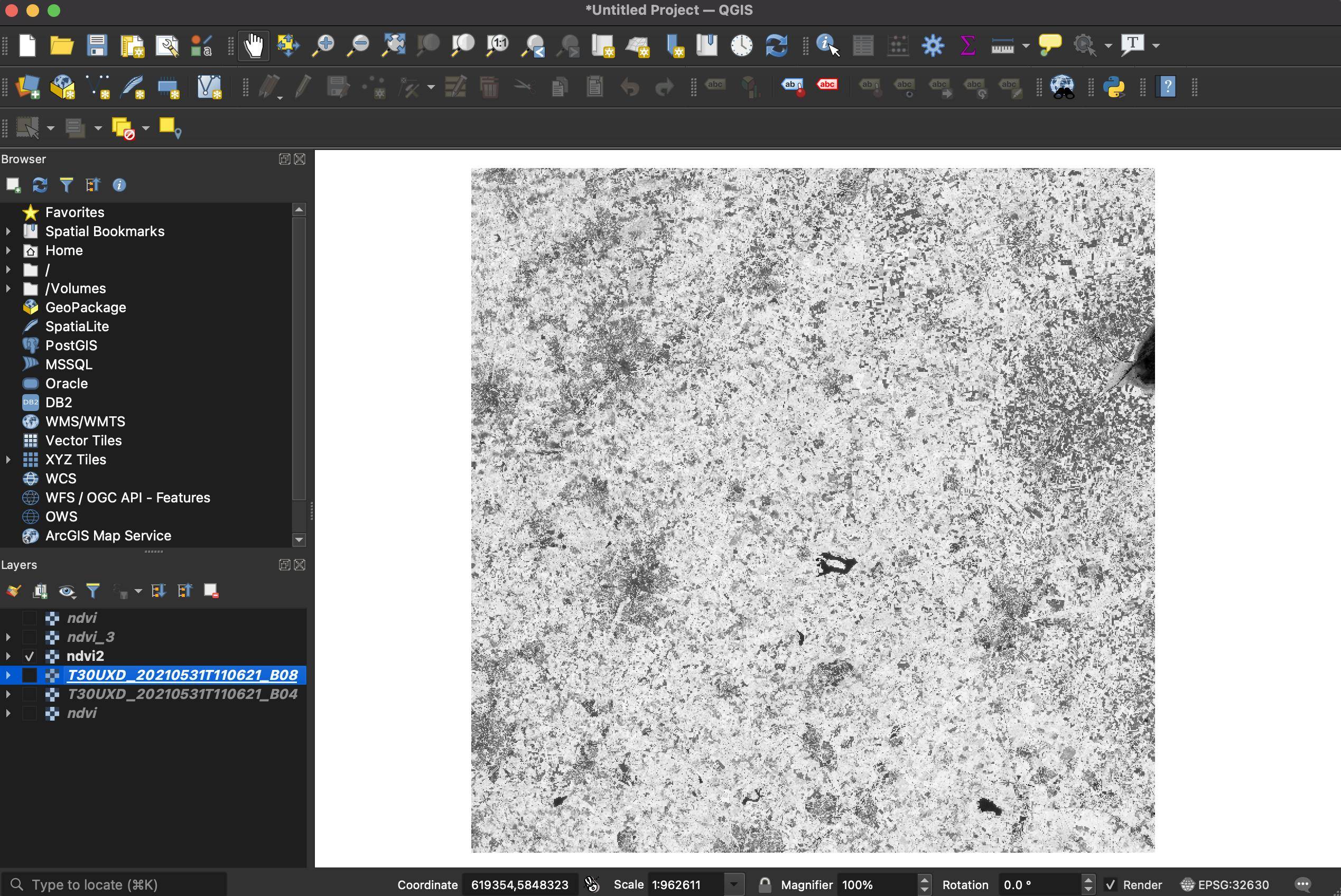Open the layer styling panel brush icon
Screen dimensions: 1341x896
pyautogui.click(x=14, y=591)
